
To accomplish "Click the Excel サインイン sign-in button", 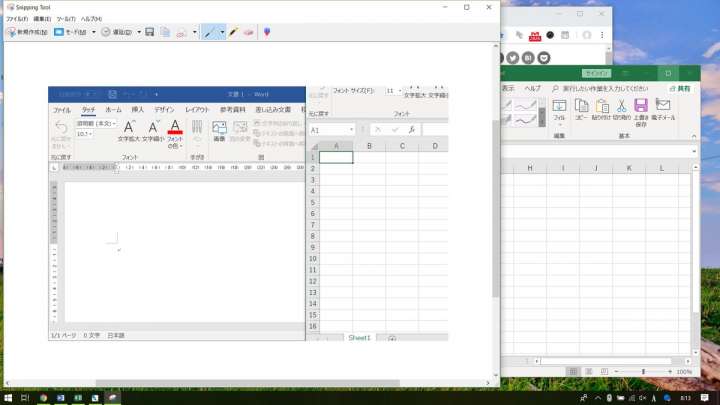I will pos(596,73).
